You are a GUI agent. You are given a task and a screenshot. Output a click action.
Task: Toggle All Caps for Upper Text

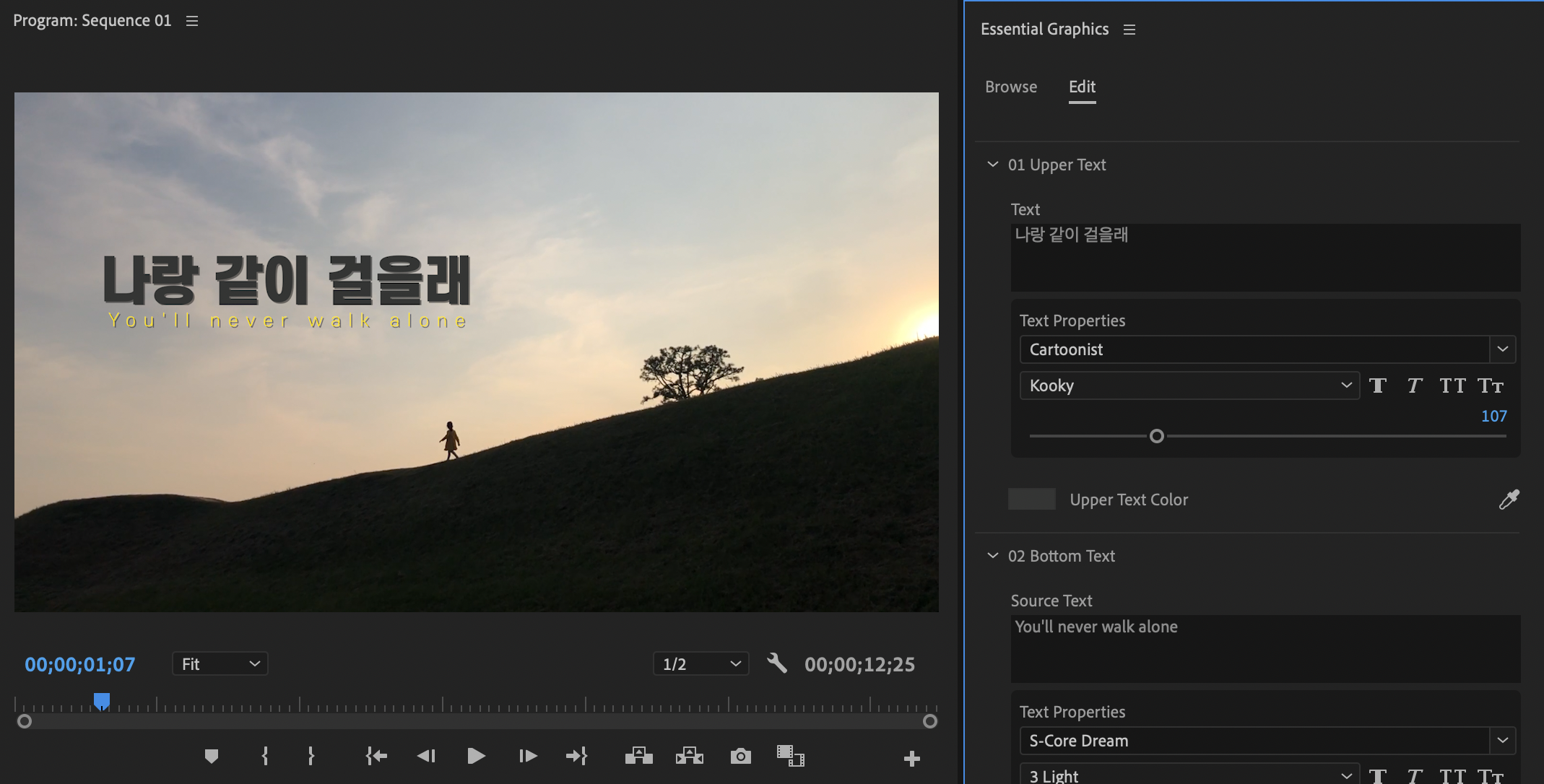tap(1452, 386)
